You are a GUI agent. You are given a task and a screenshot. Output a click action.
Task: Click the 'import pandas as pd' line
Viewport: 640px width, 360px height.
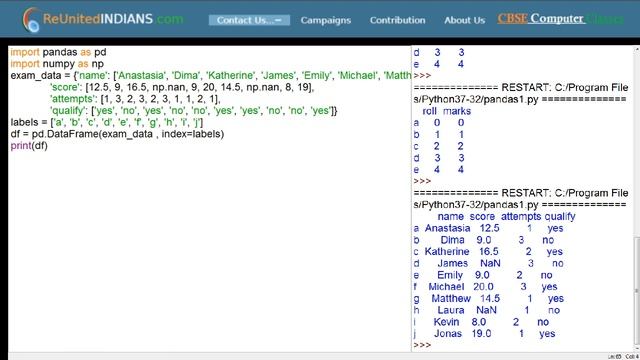[58, 52]
